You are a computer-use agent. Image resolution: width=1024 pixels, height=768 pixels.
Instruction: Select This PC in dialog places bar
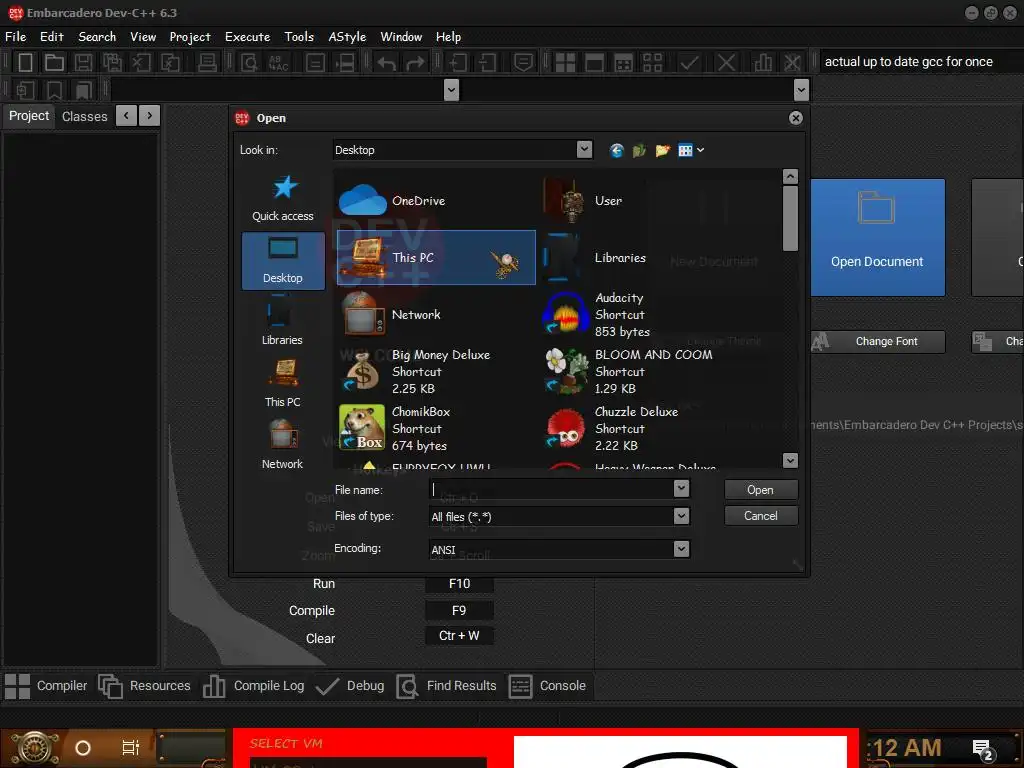283,384
